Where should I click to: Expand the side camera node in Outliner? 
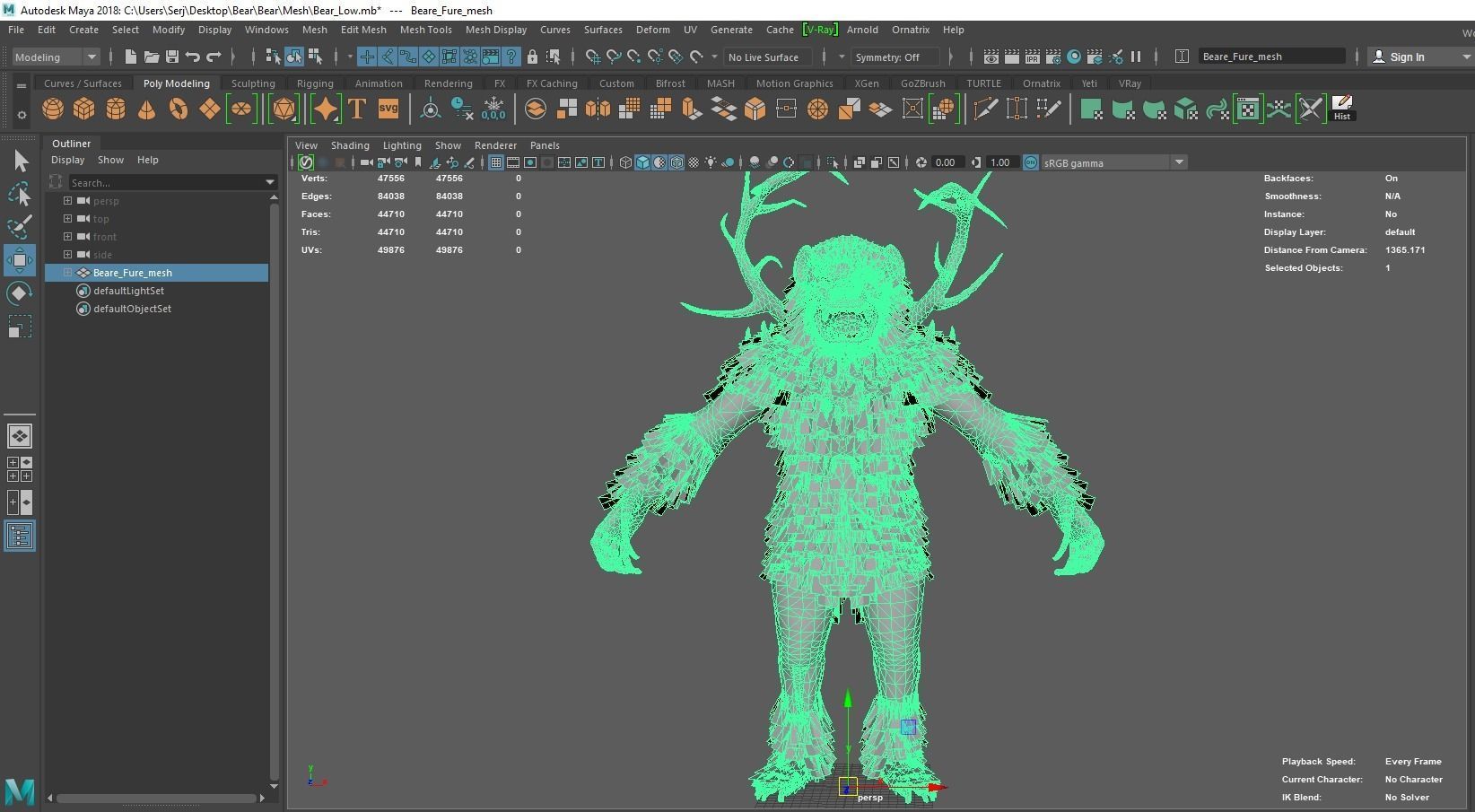click(67, 255)
